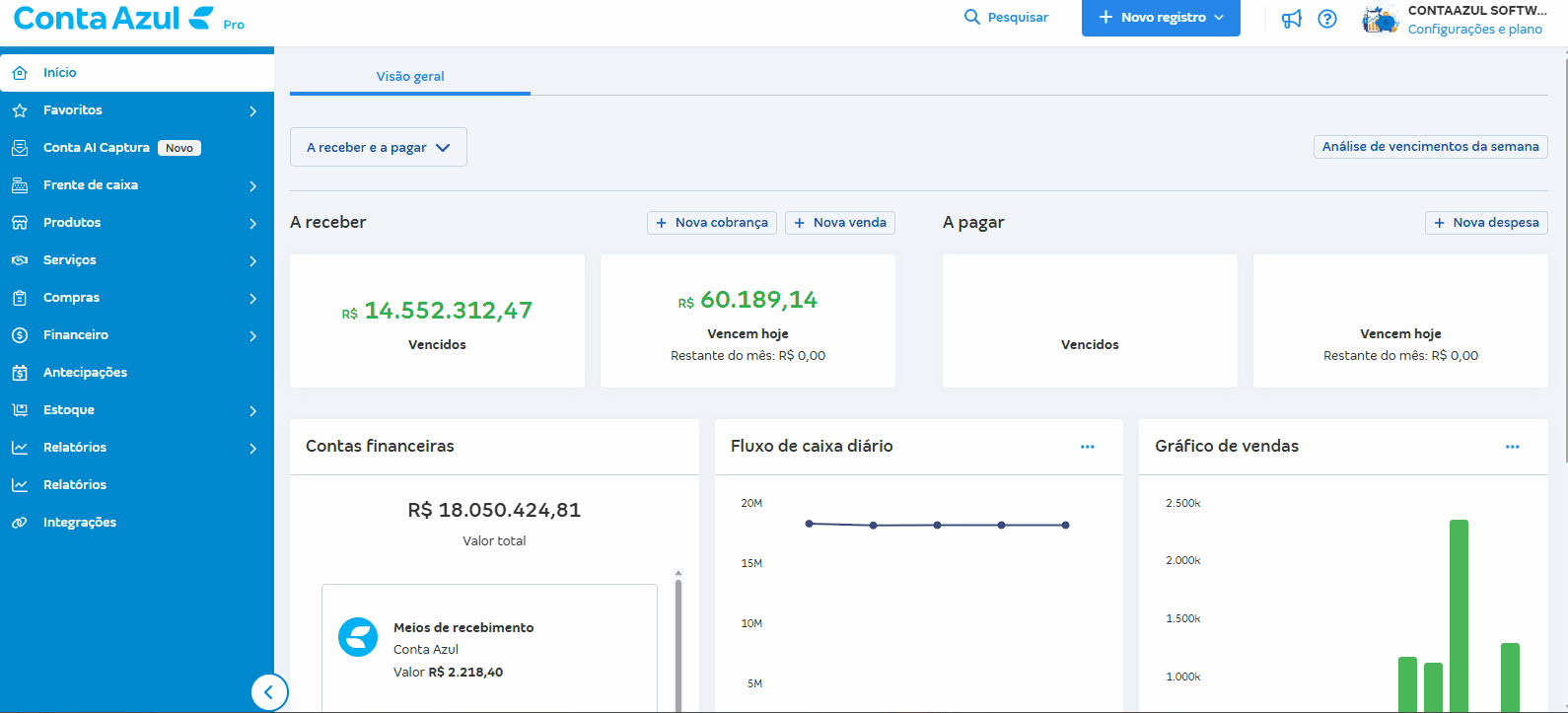
Task: Open Gráfico de vendas three-dot menu
Action: tap(1512, 447)
